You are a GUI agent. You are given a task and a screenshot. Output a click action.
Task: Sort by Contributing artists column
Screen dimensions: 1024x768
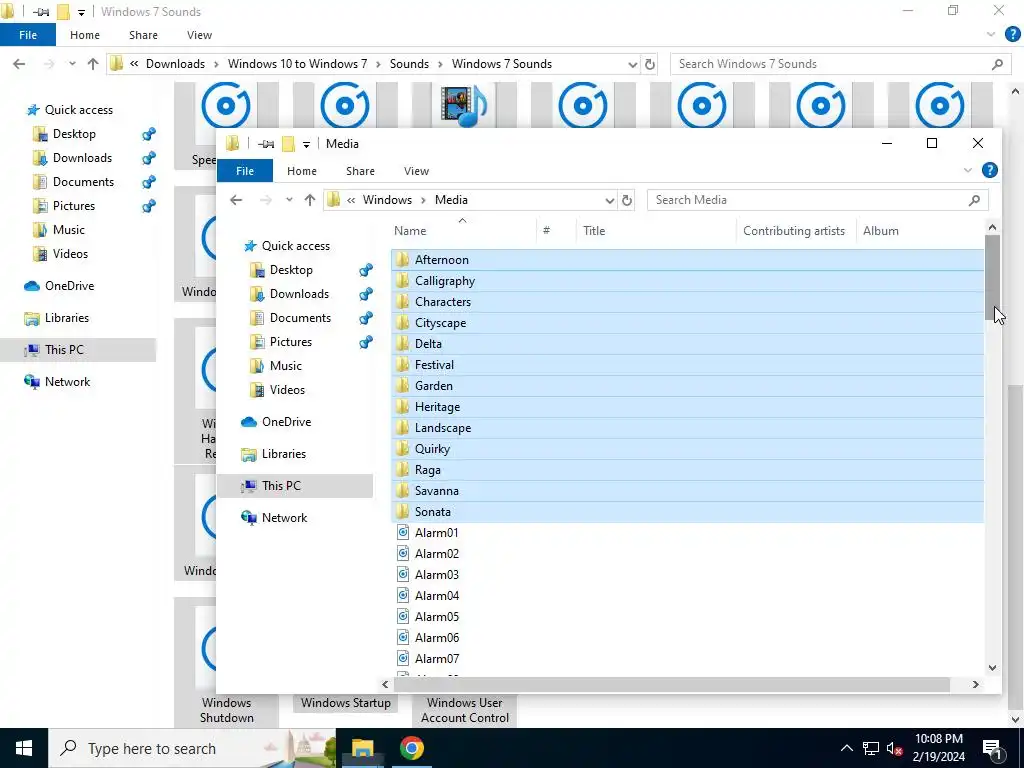pos(796,231)
